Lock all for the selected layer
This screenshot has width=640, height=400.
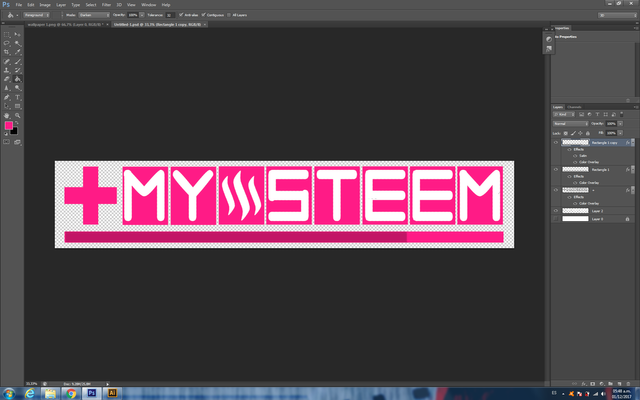coord(588,133)
